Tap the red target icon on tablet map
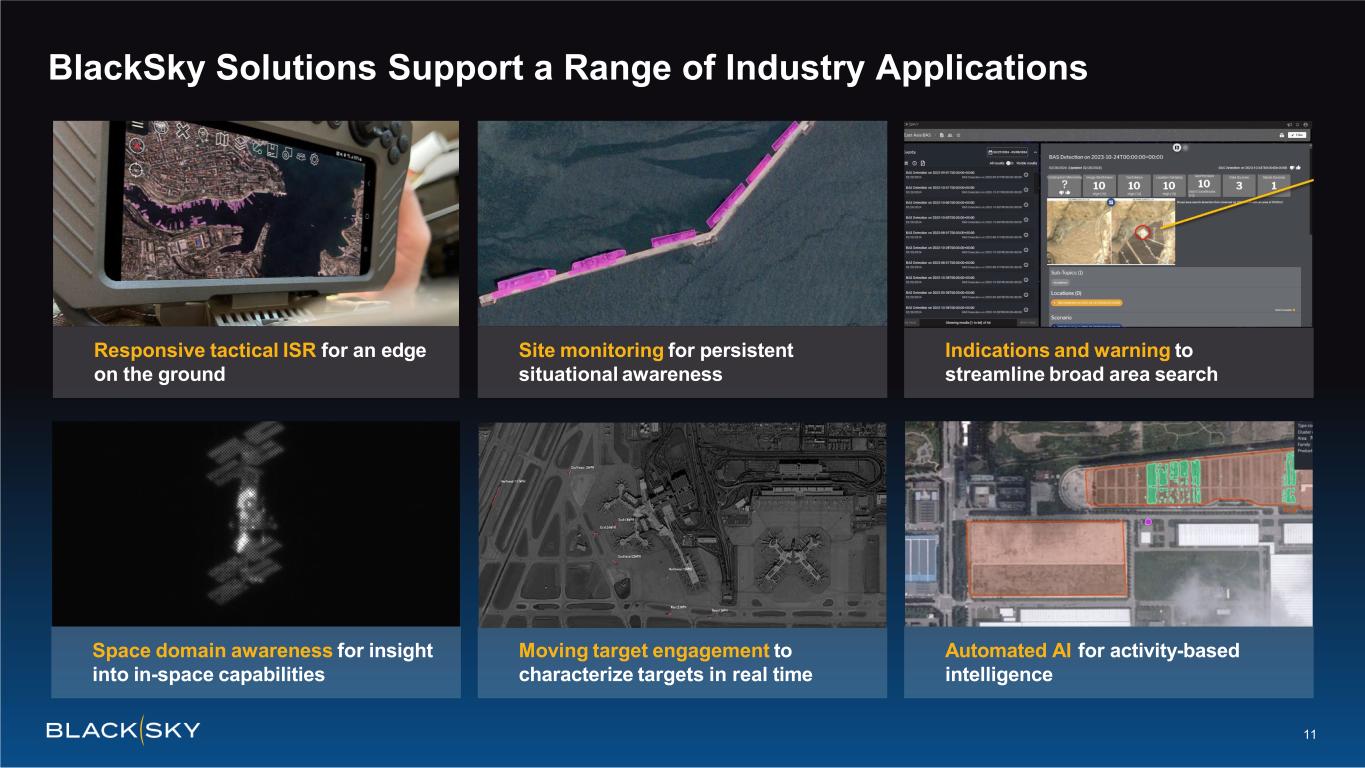Viewport: 1365px width, 768px height. click(x=137, y=145)
